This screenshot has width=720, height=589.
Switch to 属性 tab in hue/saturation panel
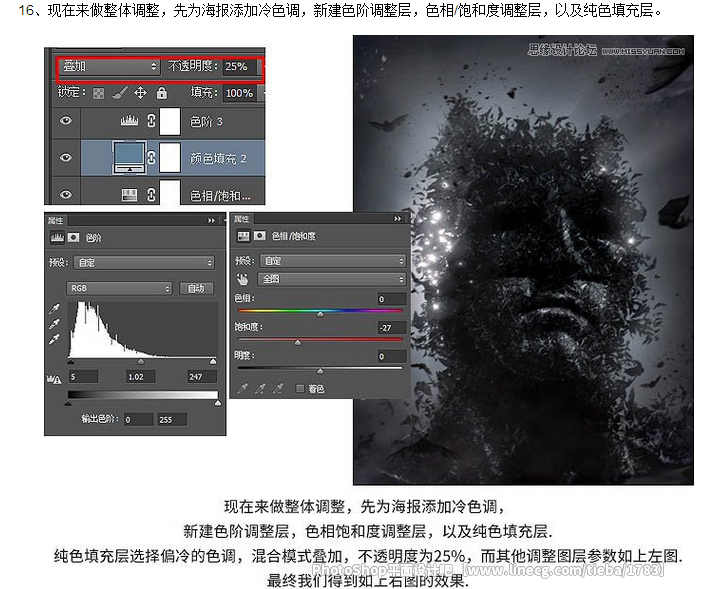pos(242,219)
